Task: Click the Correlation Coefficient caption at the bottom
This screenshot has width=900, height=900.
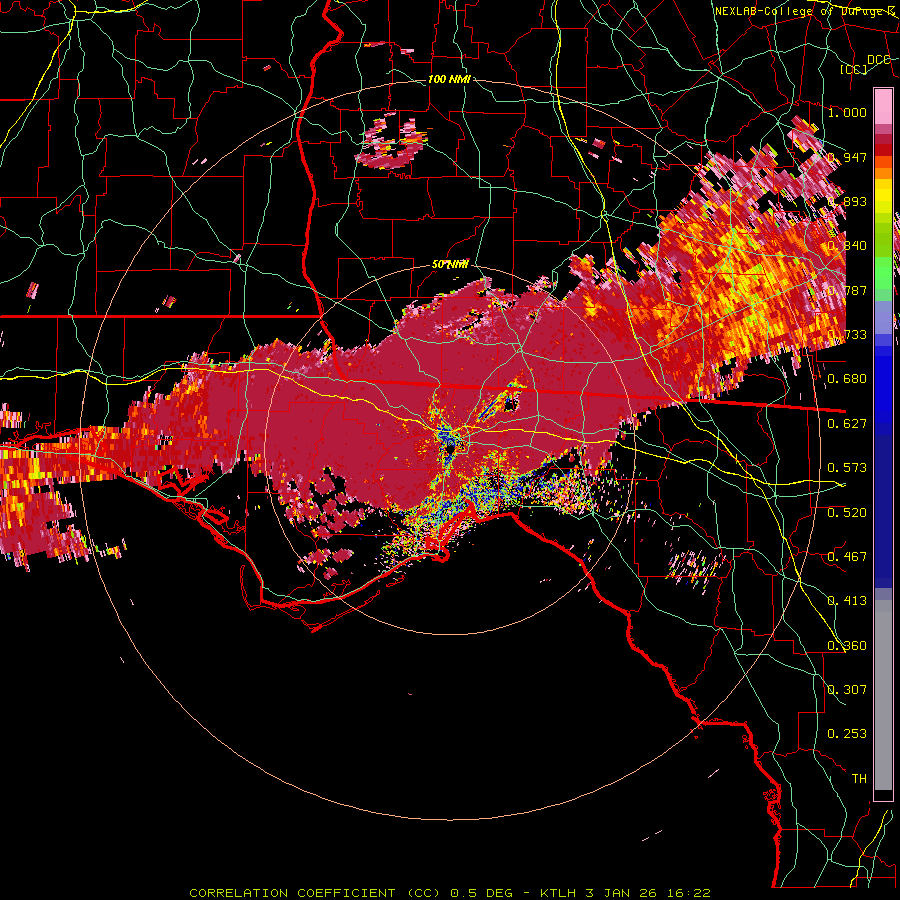Action: pyautogui.click(x=449, y=893)
